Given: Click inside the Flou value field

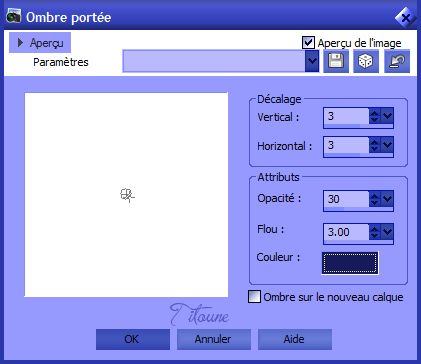Looking at the screenshot, I should pyautogui.click(x=346, y=232).
